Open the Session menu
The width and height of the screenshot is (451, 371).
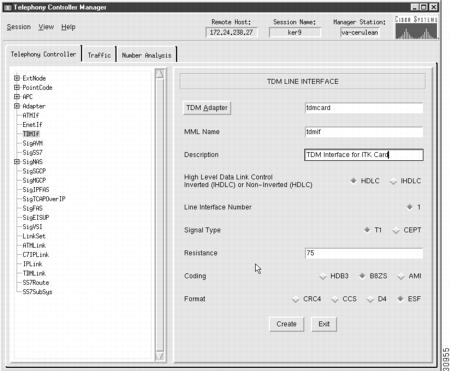point(19,27)
